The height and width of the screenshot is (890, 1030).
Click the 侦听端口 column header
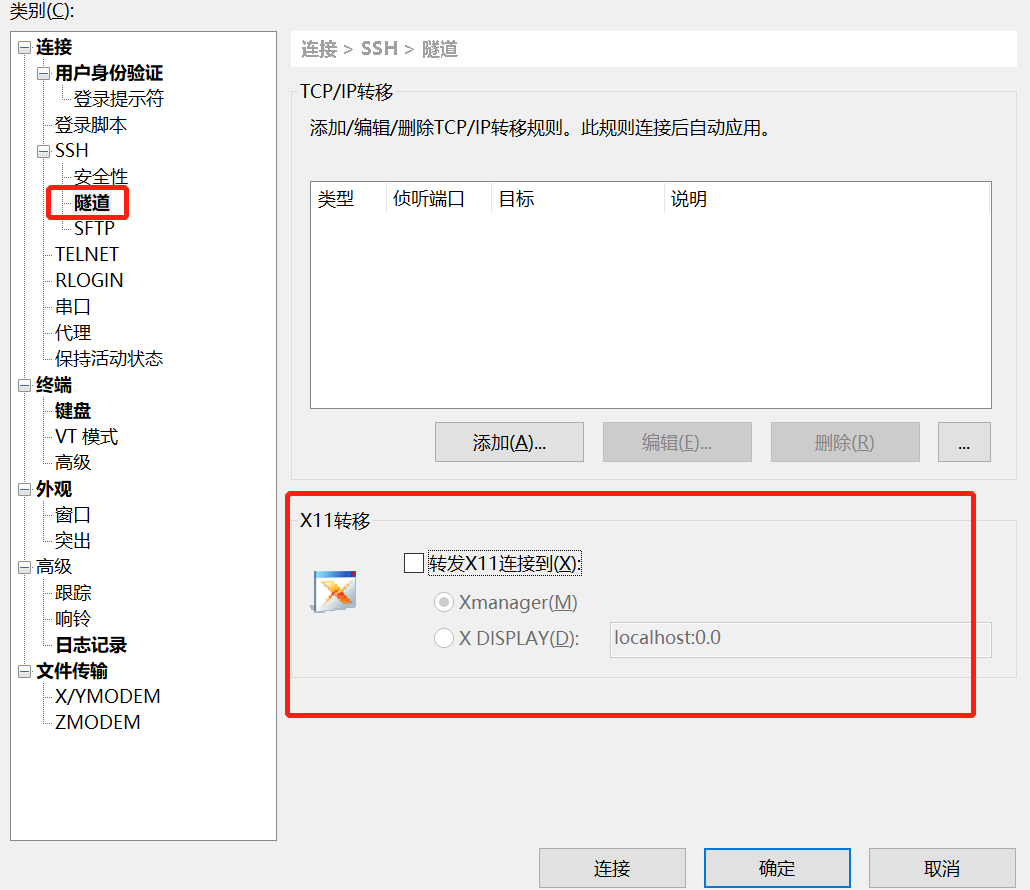pyautogui.click(x=439, y=198)
